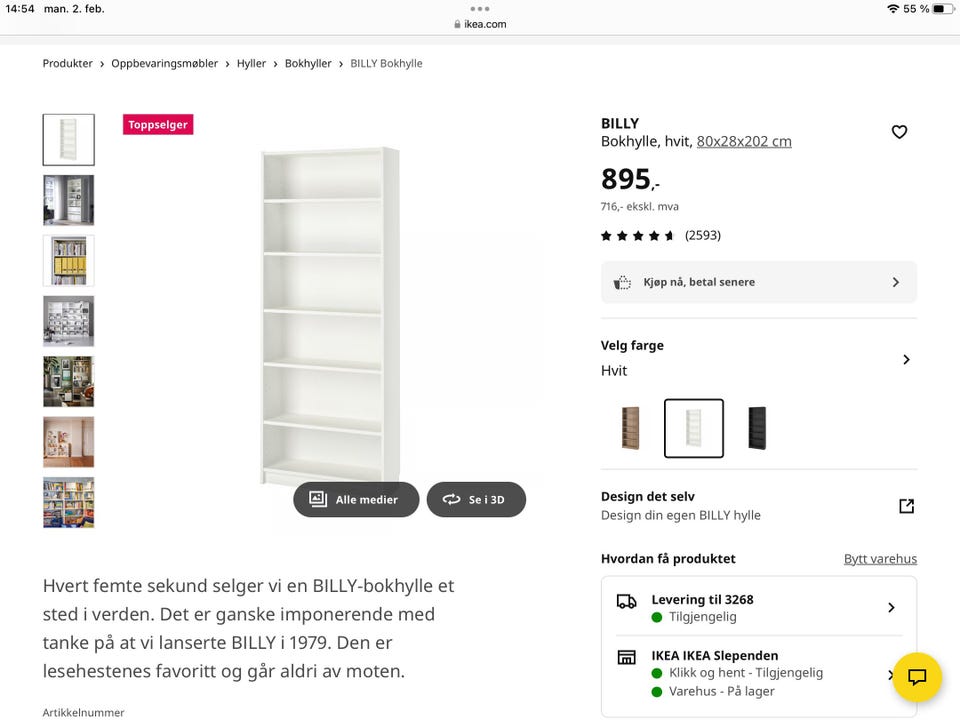Click the image-stack icon inside "Alle medier"
Image resolution: width=960 pixels, height=720 pixels.
(x=317, y=499)
